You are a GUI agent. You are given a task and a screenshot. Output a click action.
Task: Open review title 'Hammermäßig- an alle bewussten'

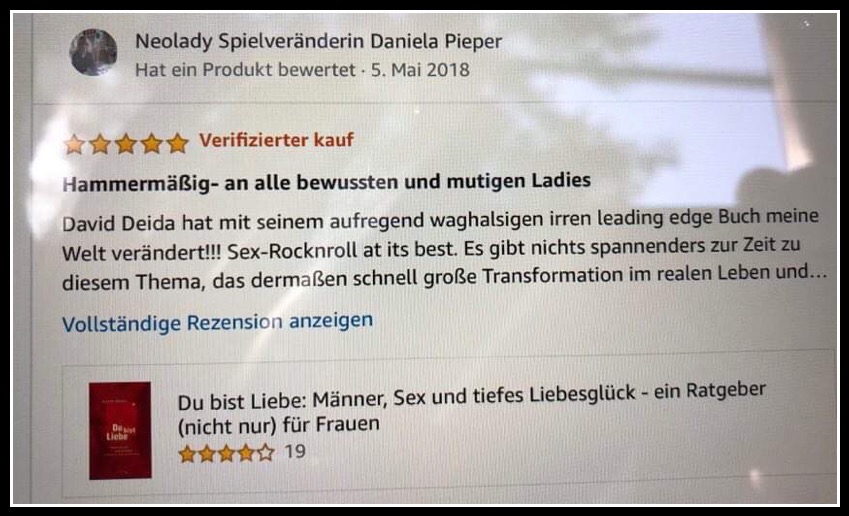pyautogui.click(x=326, y=181)
